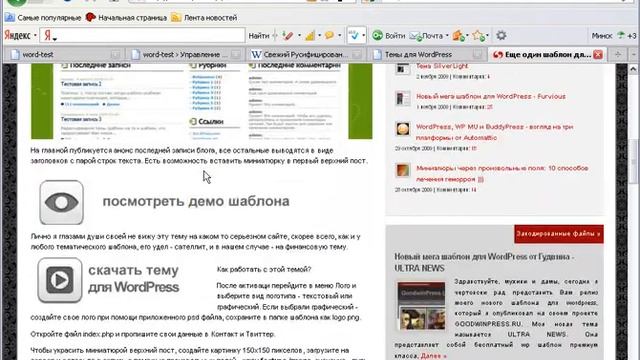Open dropdown arrow beside the spell-check checkmark

click(x=363, y=36)
